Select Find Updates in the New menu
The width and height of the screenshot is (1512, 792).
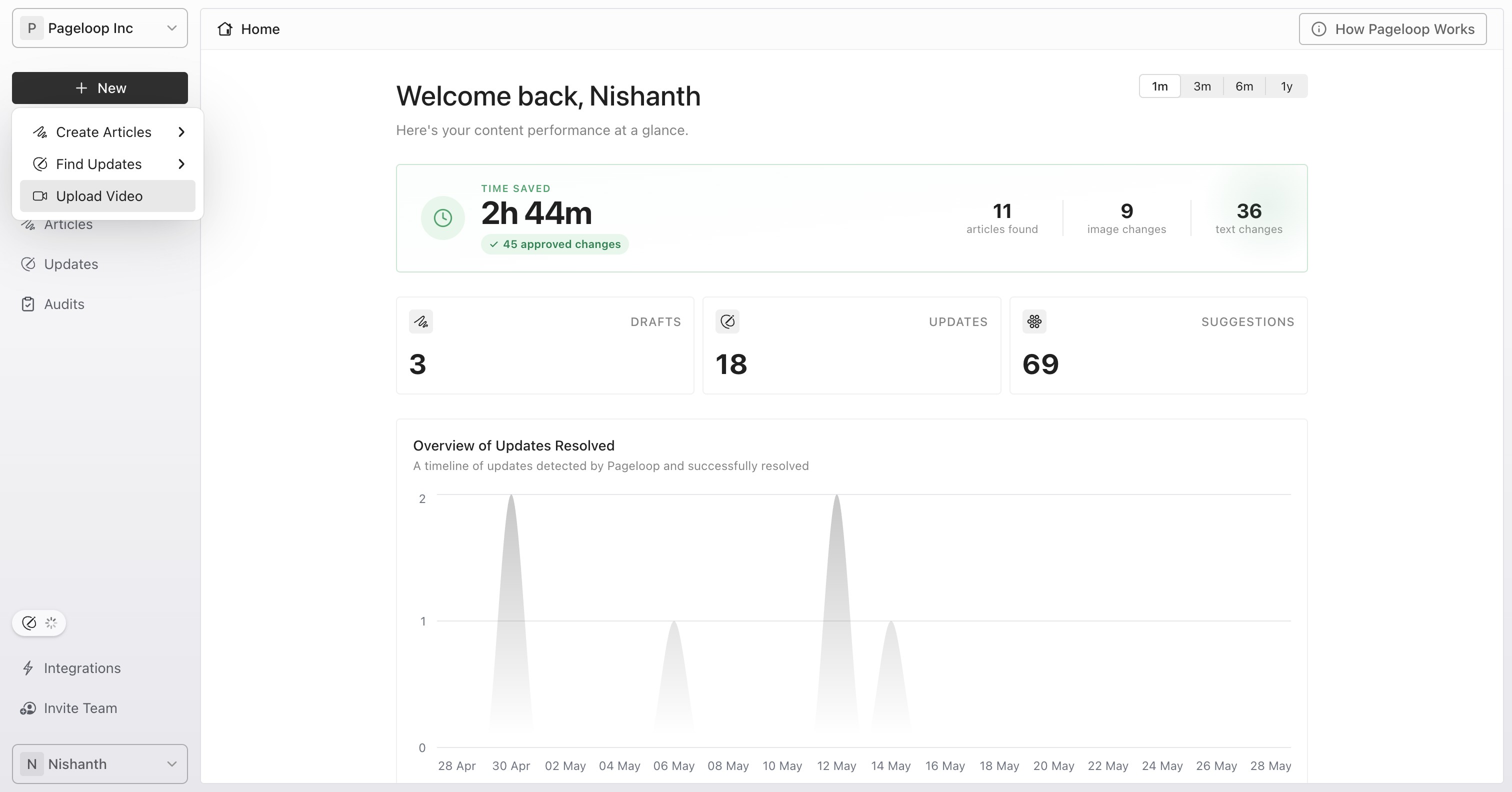107,164
